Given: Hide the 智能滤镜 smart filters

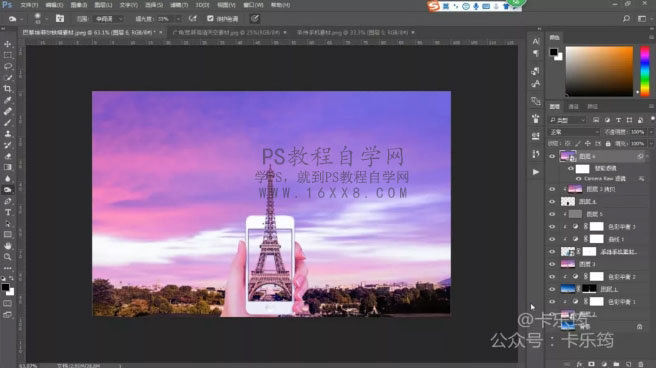Looking at the screenshot, I should tap(571, 168).
